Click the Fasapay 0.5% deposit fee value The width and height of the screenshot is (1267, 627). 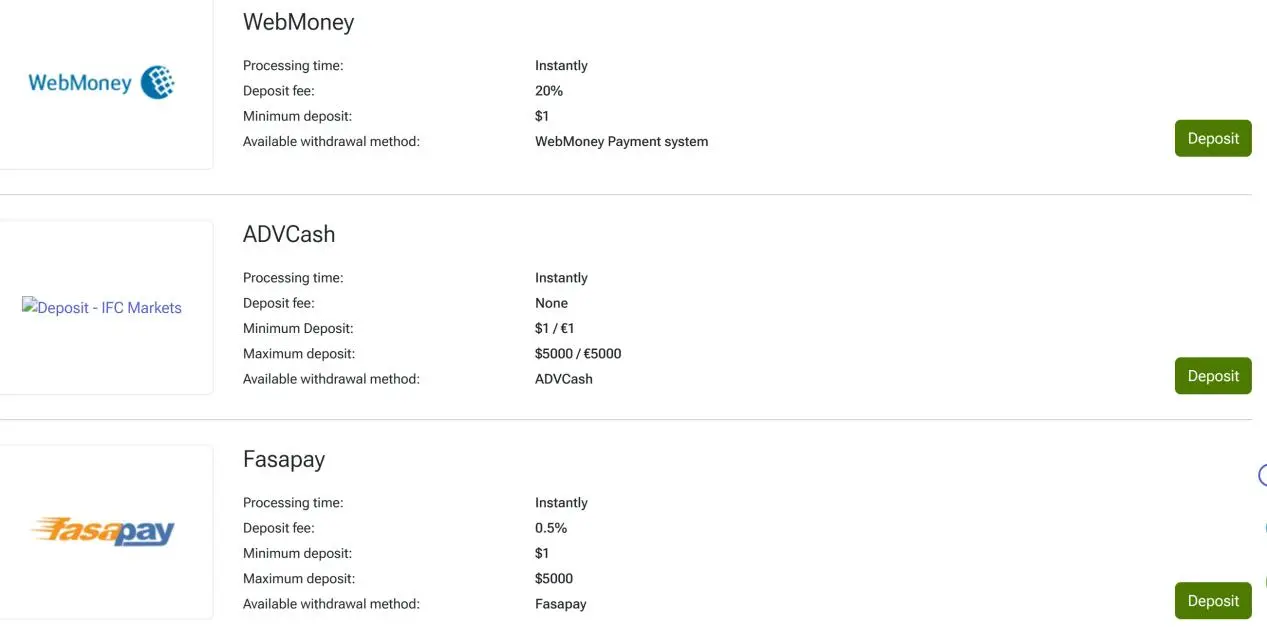[551, 528]
